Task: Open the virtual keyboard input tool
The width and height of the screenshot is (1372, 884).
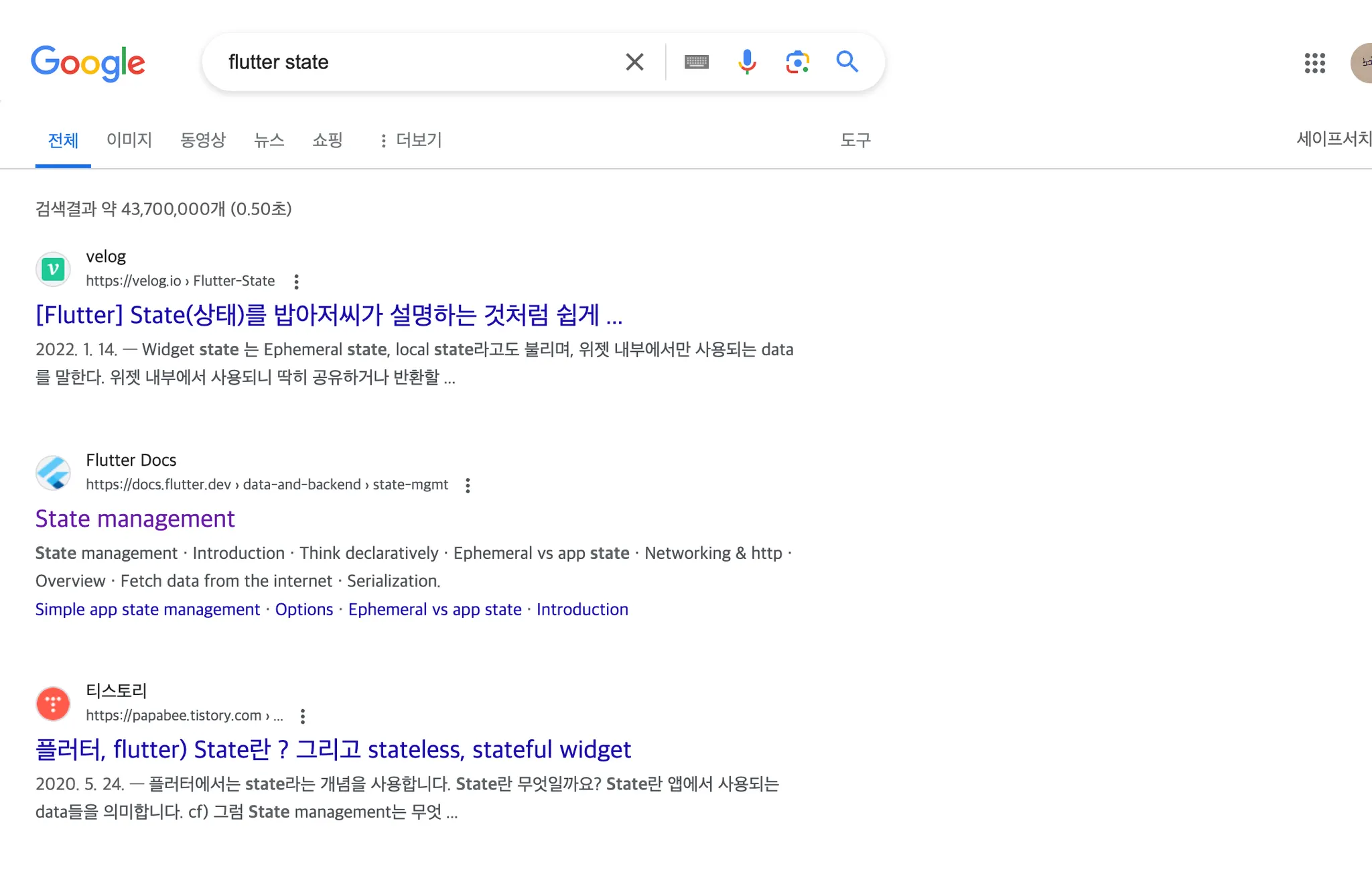Action: click(x=696, y=62)
